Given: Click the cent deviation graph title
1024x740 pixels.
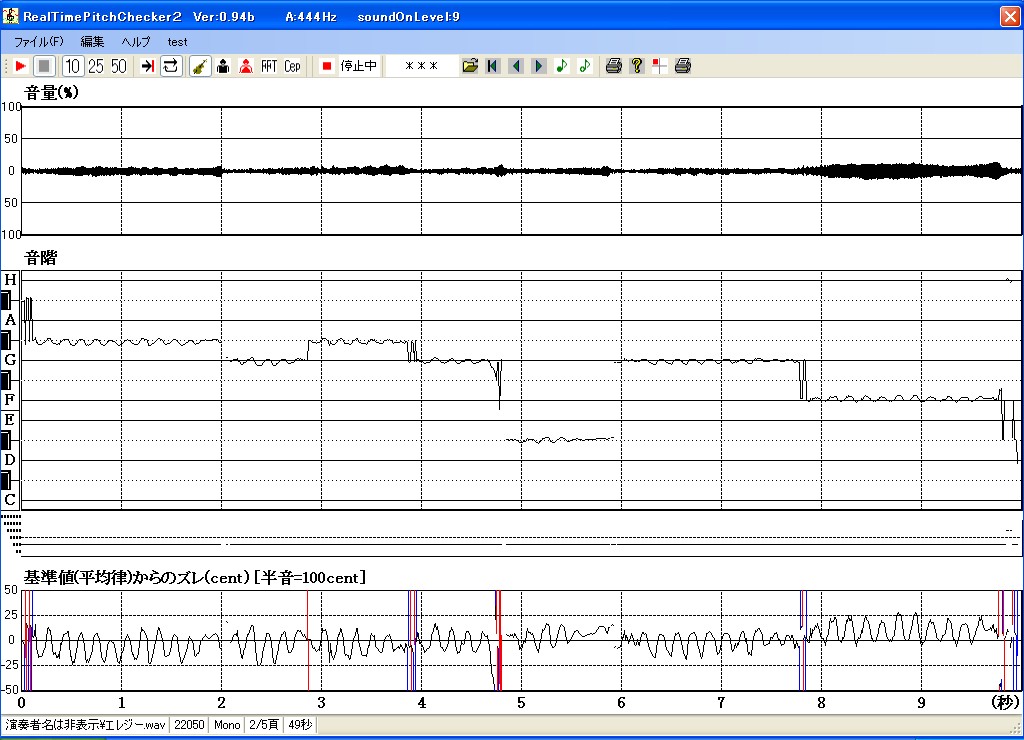Looking at the screenshot, I should click(x=195, y=577).
